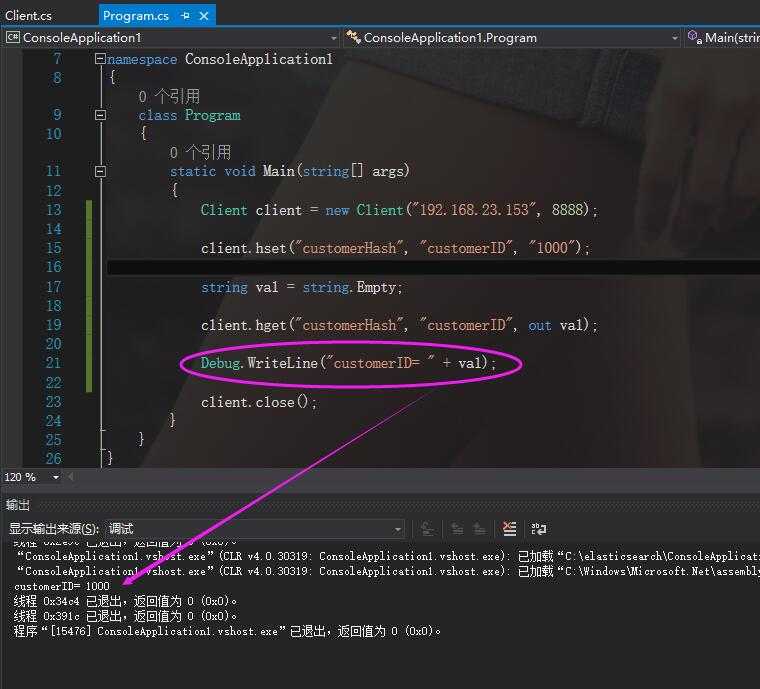Image resolution: width=760 pixels, height=689 pixels.
Task: Close the Program.cs tab
Action: point(204,16)
